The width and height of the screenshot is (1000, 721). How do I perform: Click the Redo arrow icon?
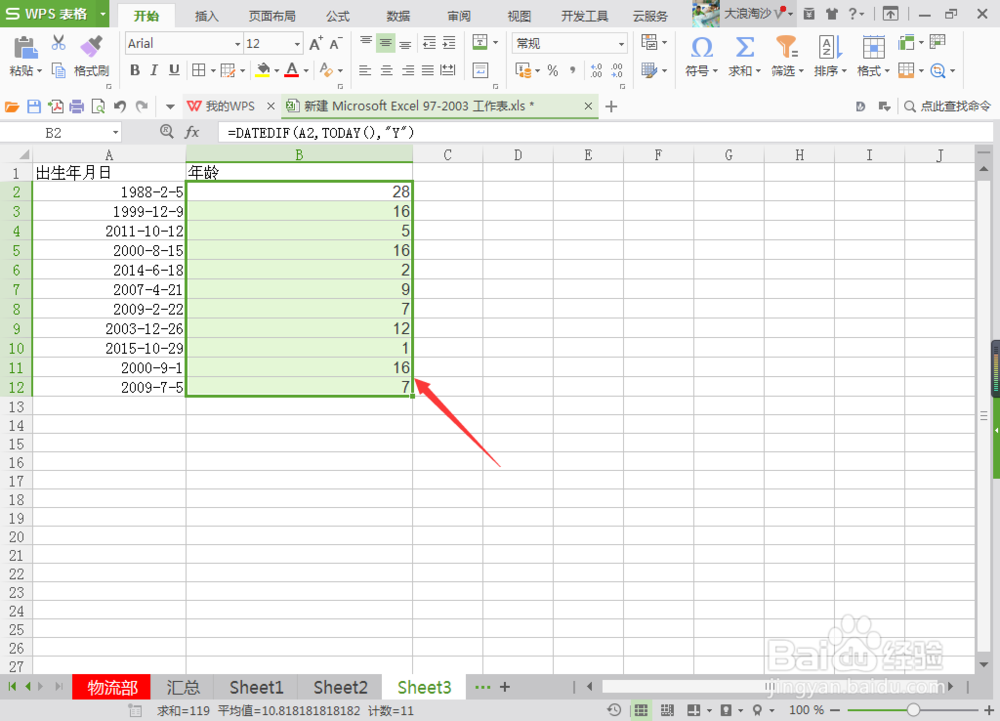(x=142, y=106)
